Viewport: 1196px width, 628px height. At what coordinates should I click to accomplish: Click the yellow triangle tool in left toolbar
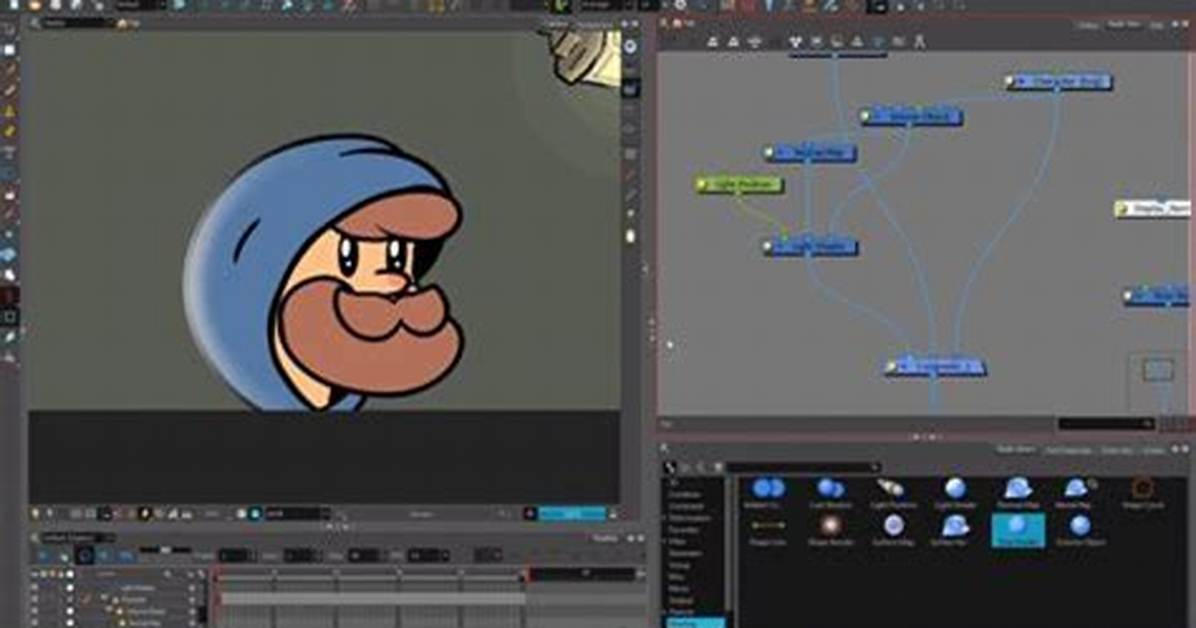click(9, 111)
